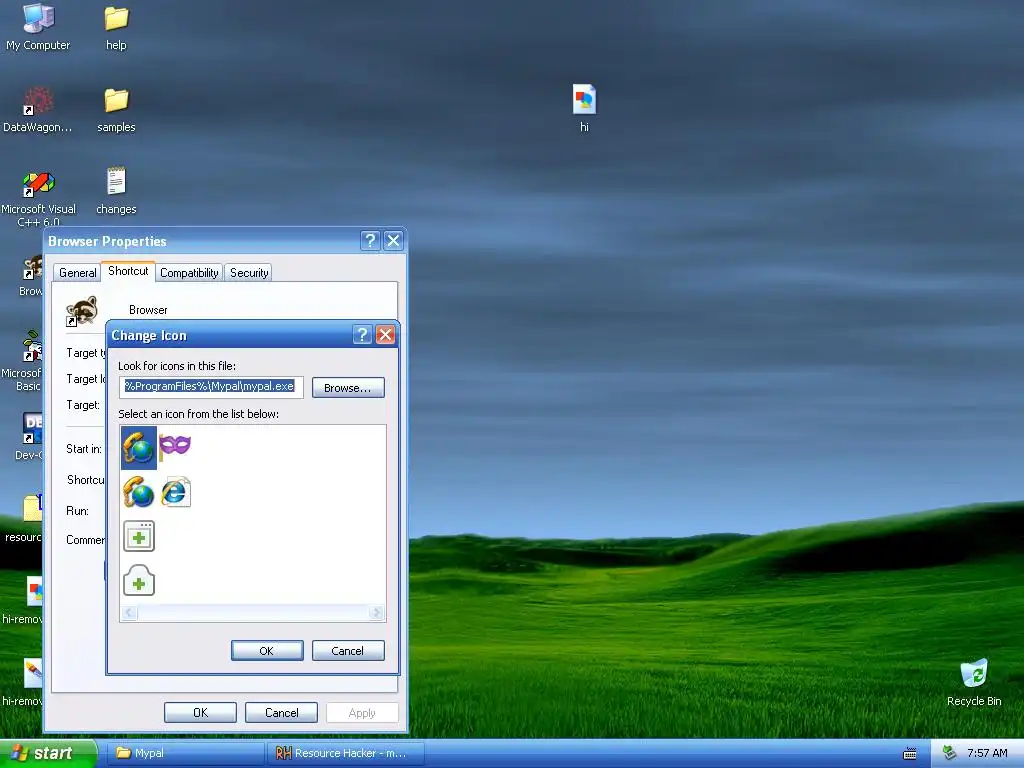Select the changes text file icon
1024x768 pixels.
pos(116,191)
